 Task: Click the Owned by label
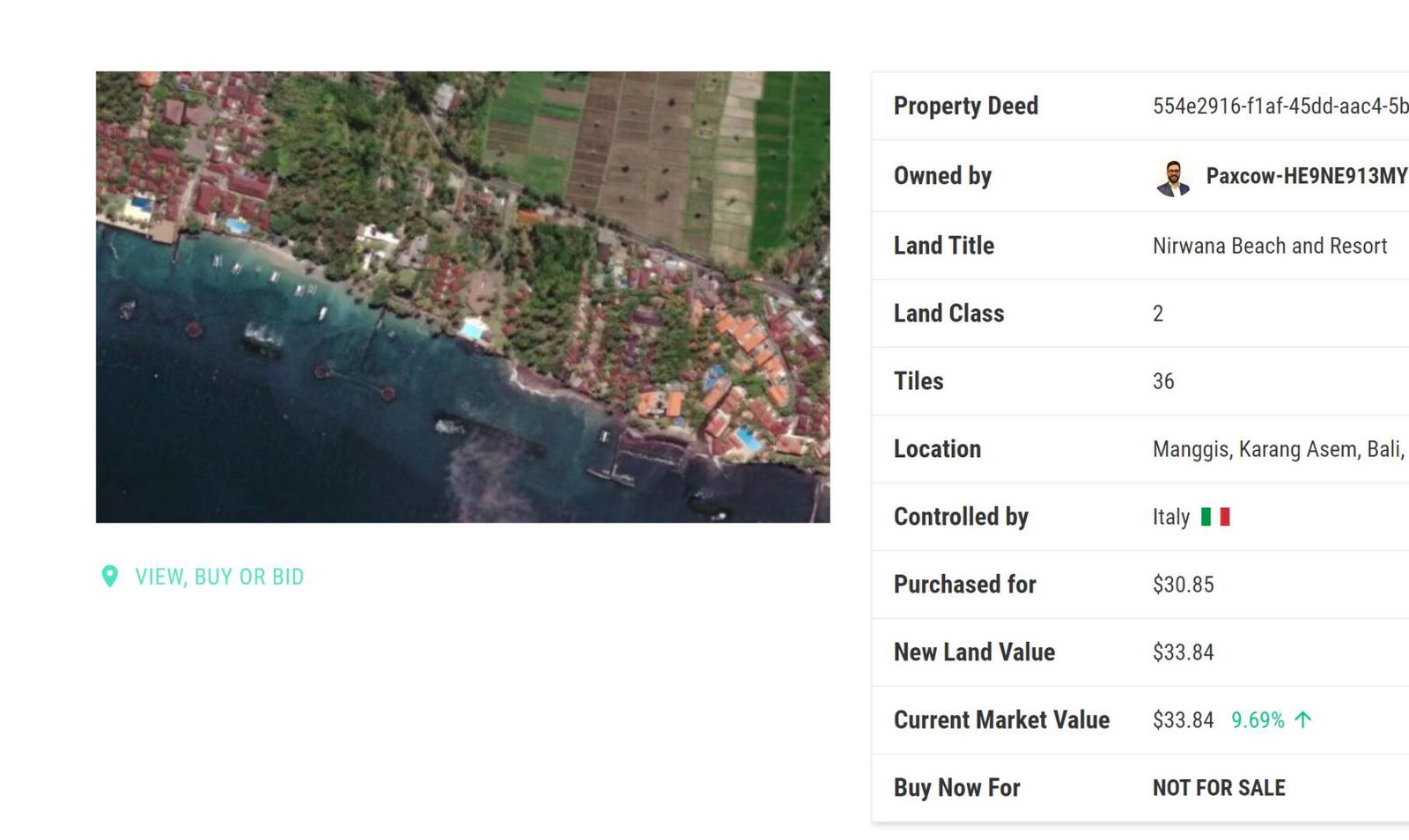coord(942,176)
